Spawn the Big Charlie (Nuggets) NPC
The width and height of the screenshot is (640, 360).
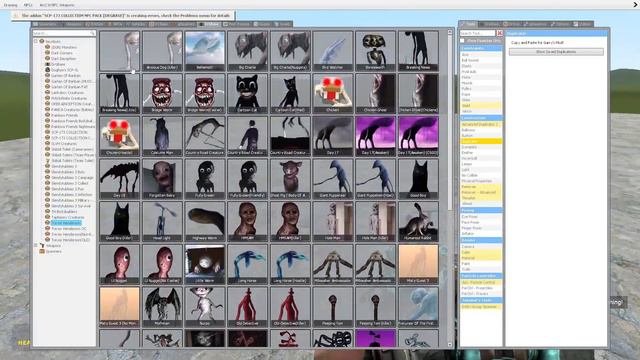pos(290,51)
